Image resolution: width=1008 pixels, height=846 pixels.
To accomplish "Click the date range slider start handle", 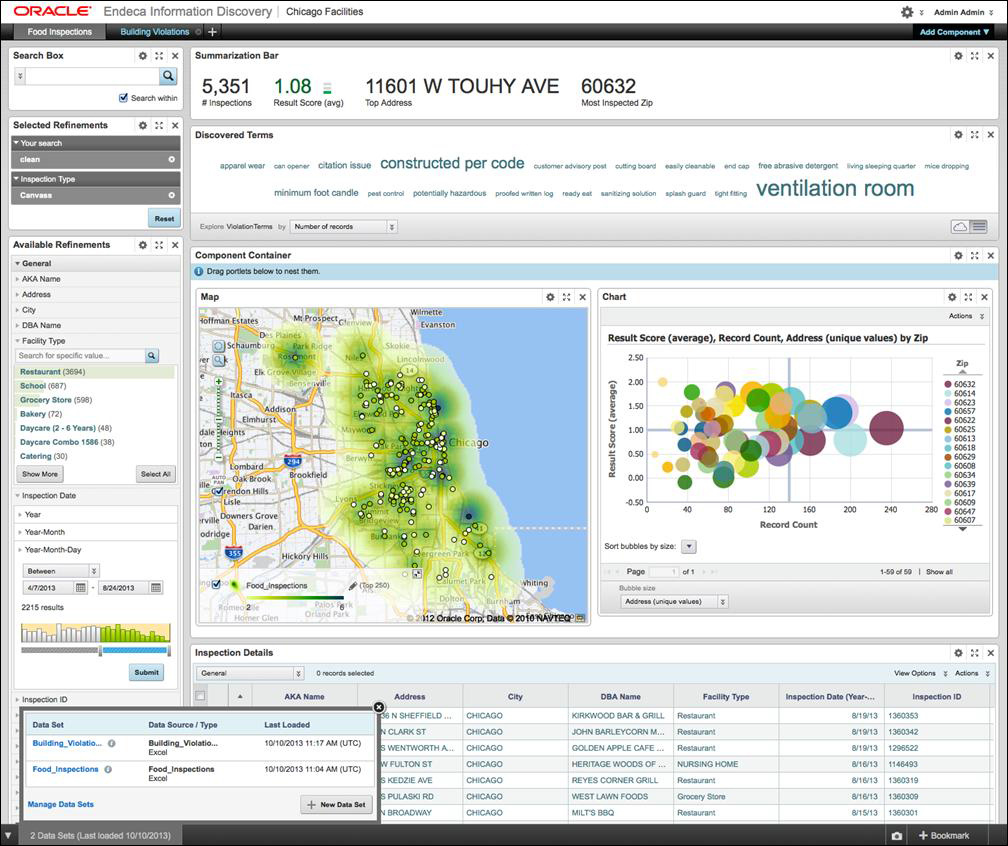I will (100, 651).
